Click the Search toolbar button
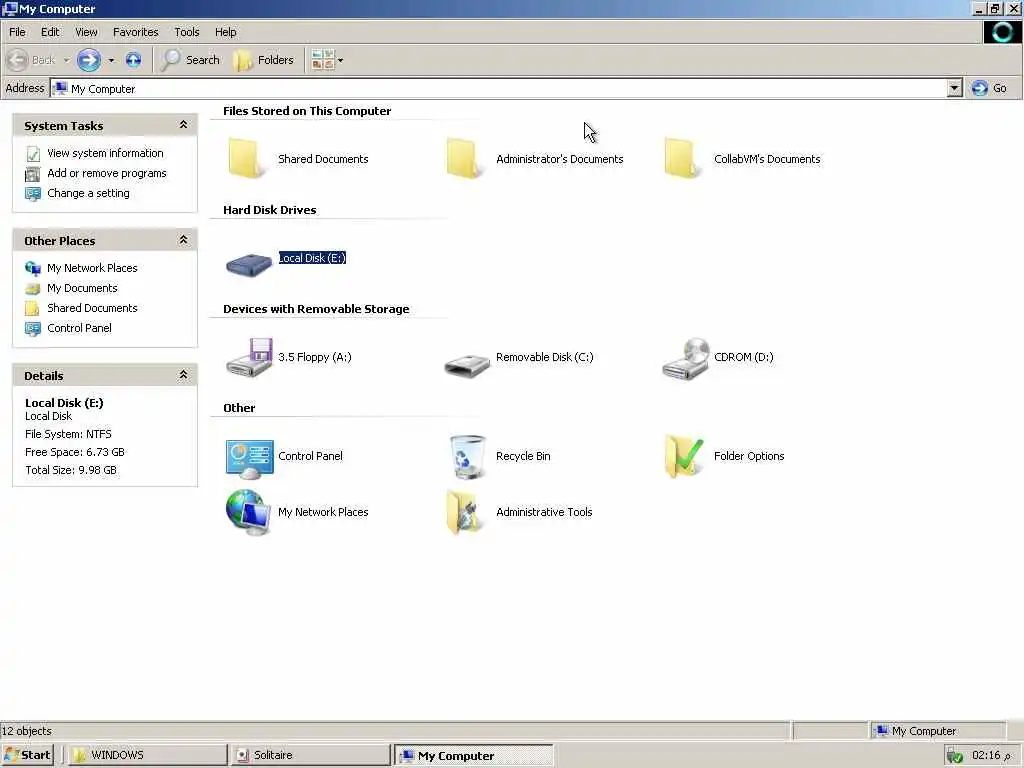 (190, 60)
